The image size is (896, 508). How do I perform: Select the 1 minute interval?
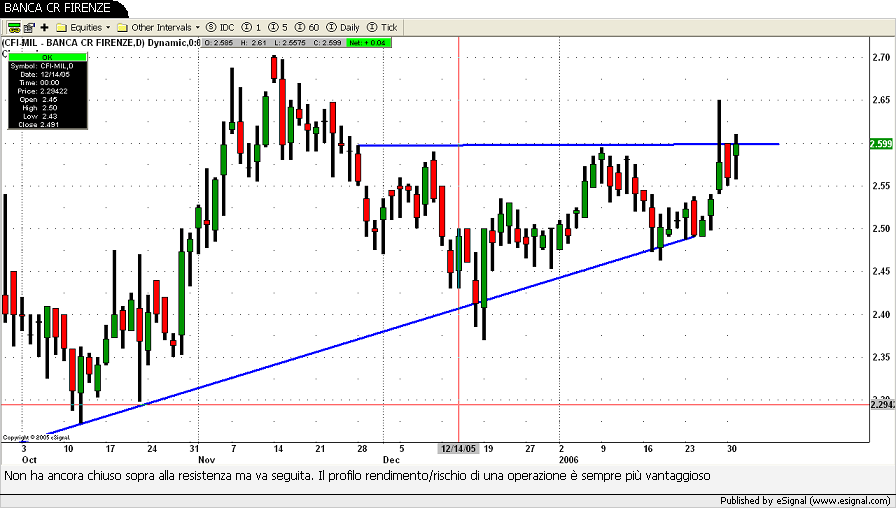252,26
